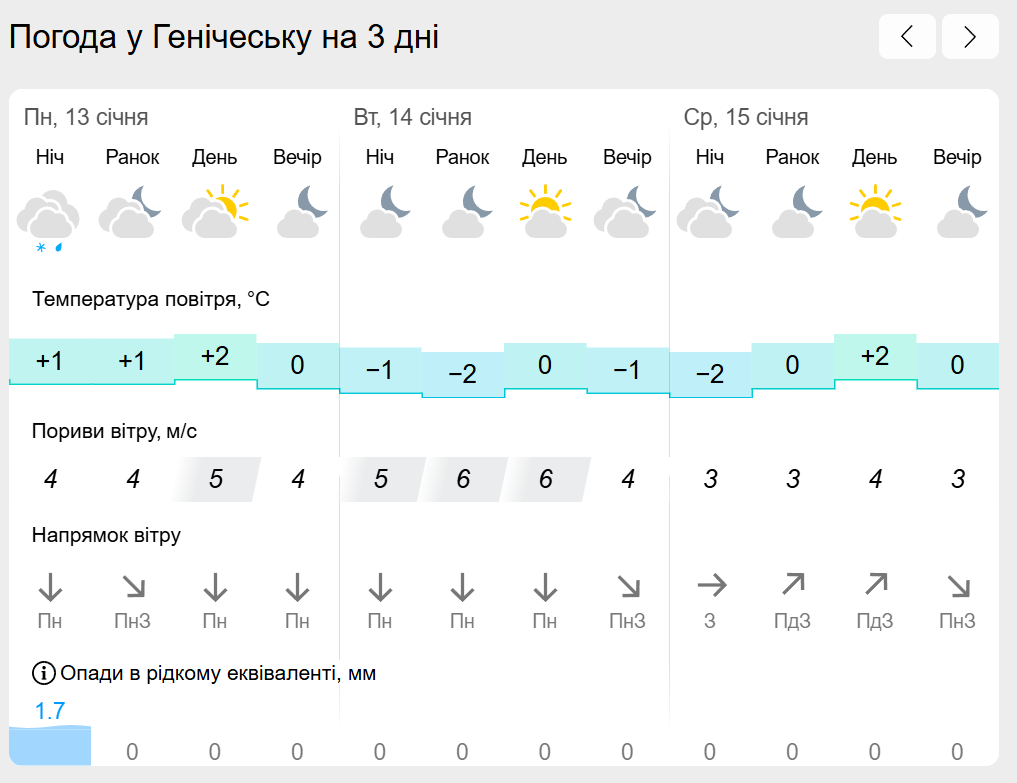
Task: Click Monday morning northwest wind arrow
Action: 134,586
